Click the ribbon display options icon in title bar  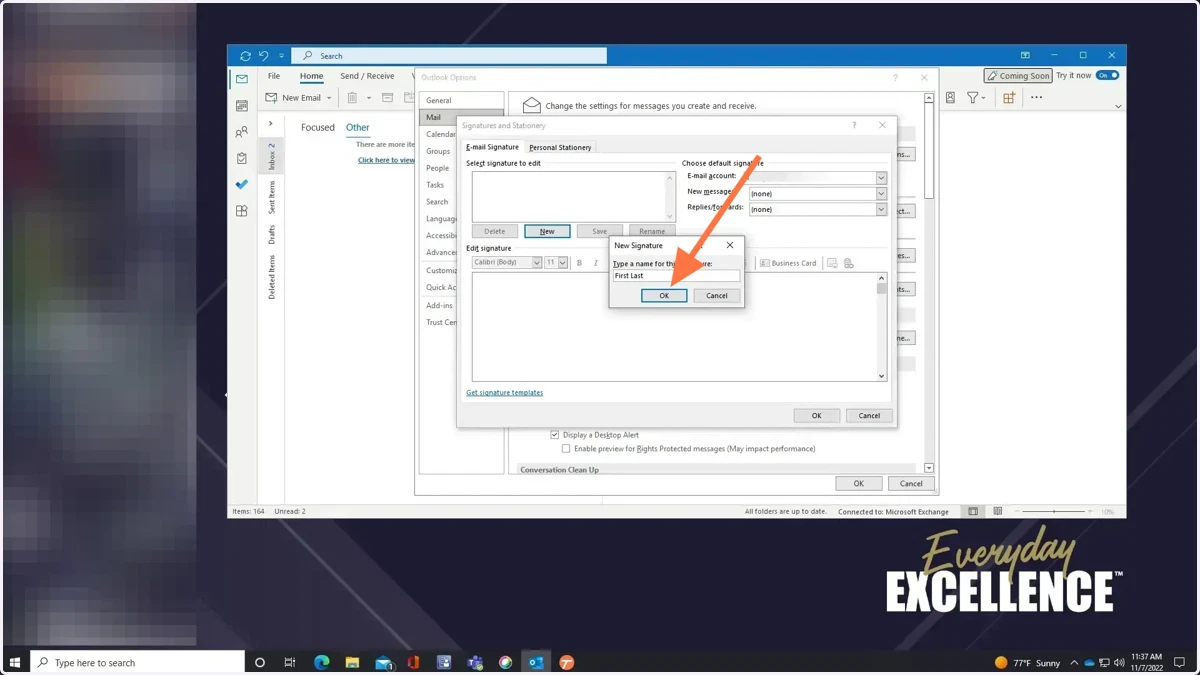[x=1025, y=56]
